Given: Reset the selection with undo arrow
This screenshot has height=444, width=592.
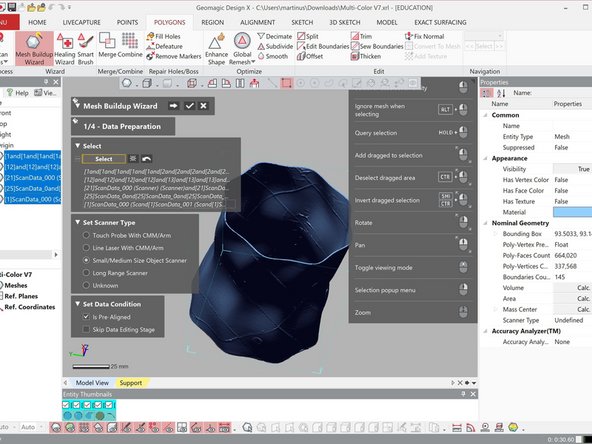Looking at the screenshot, I should [146, 159].
